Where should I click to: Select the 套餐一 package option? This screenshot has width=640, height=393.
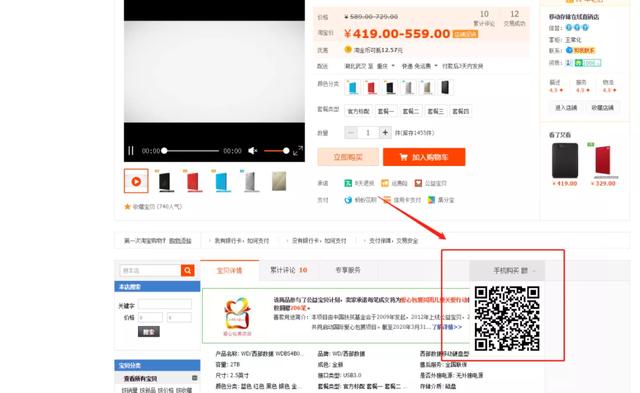pos(386,111)
